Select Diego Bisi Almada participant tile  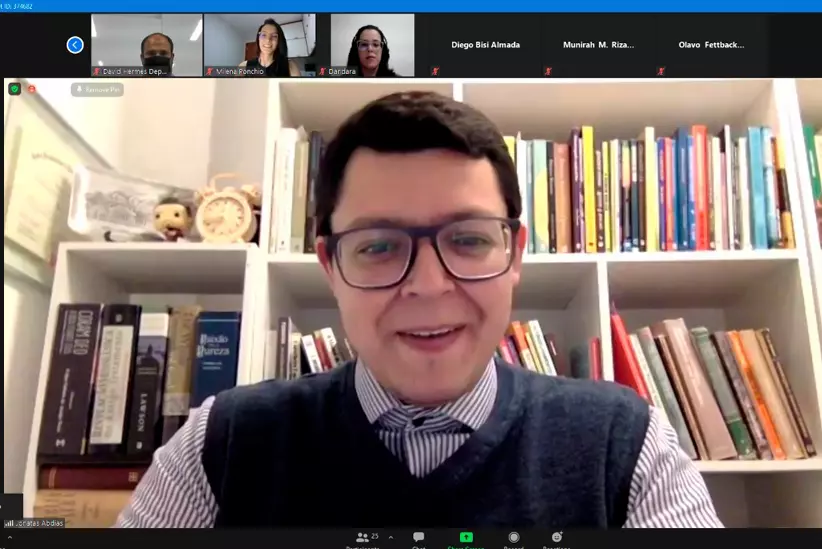(485, 45)
